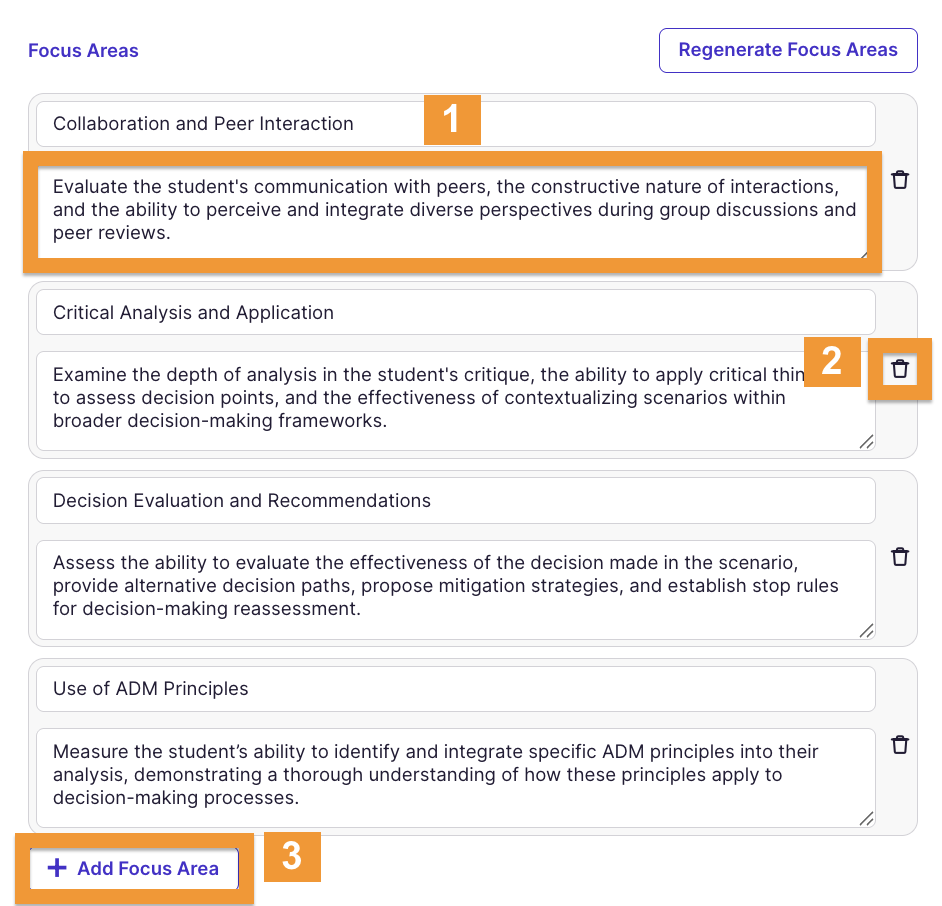The width and height of the screenshot is (942, 906).
Task: Delete the Use of ADM Principles focus area
Action: pos(900,745)
